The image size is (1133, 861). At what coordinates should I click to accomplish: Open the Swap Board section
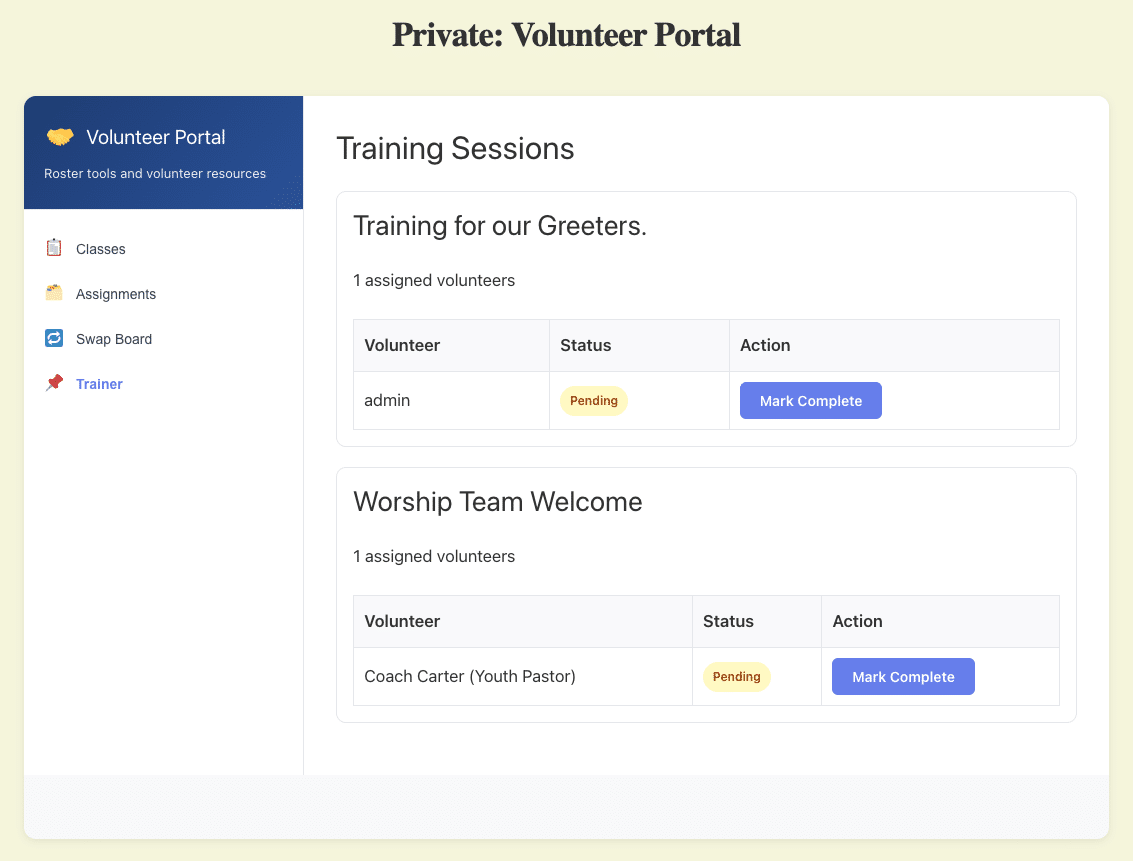click(114, 339)
